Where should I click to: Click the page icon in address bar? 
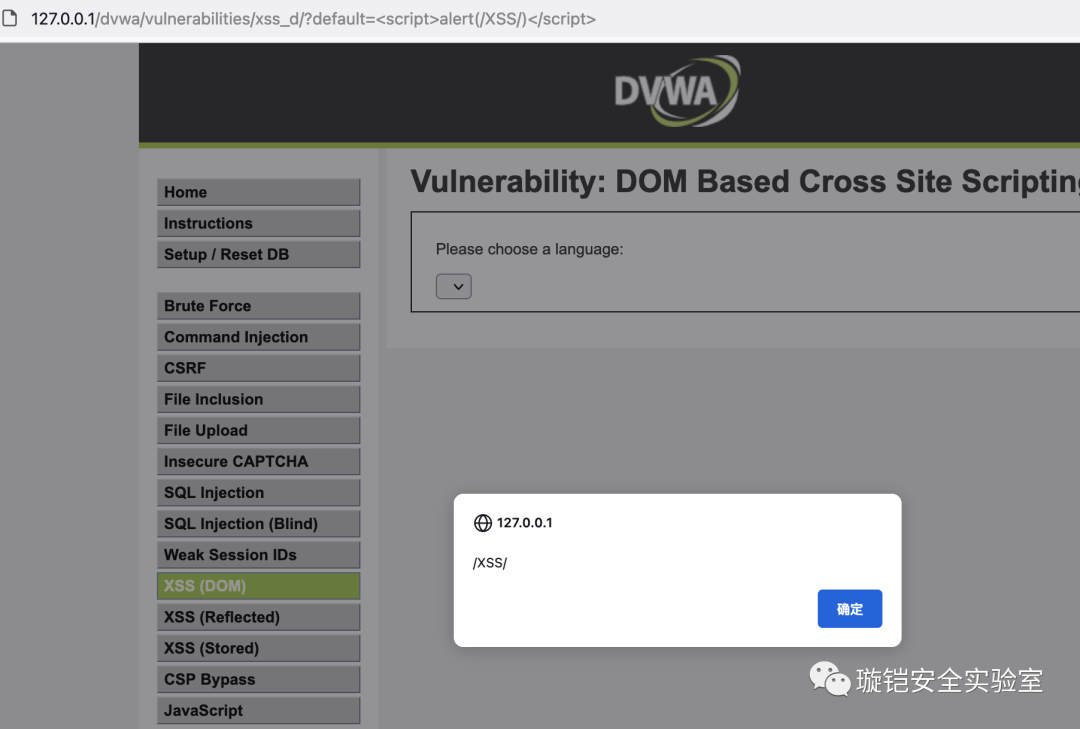(x=10, y=18)
